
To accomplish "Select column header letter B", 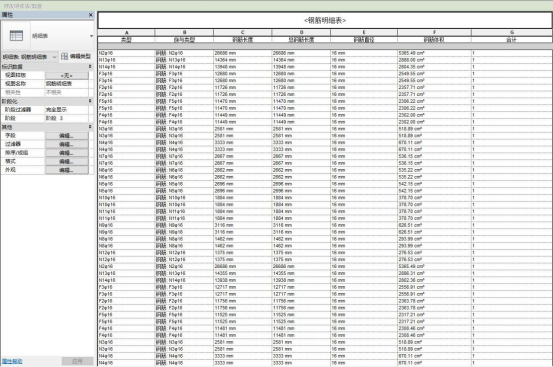I will [184, 32].
